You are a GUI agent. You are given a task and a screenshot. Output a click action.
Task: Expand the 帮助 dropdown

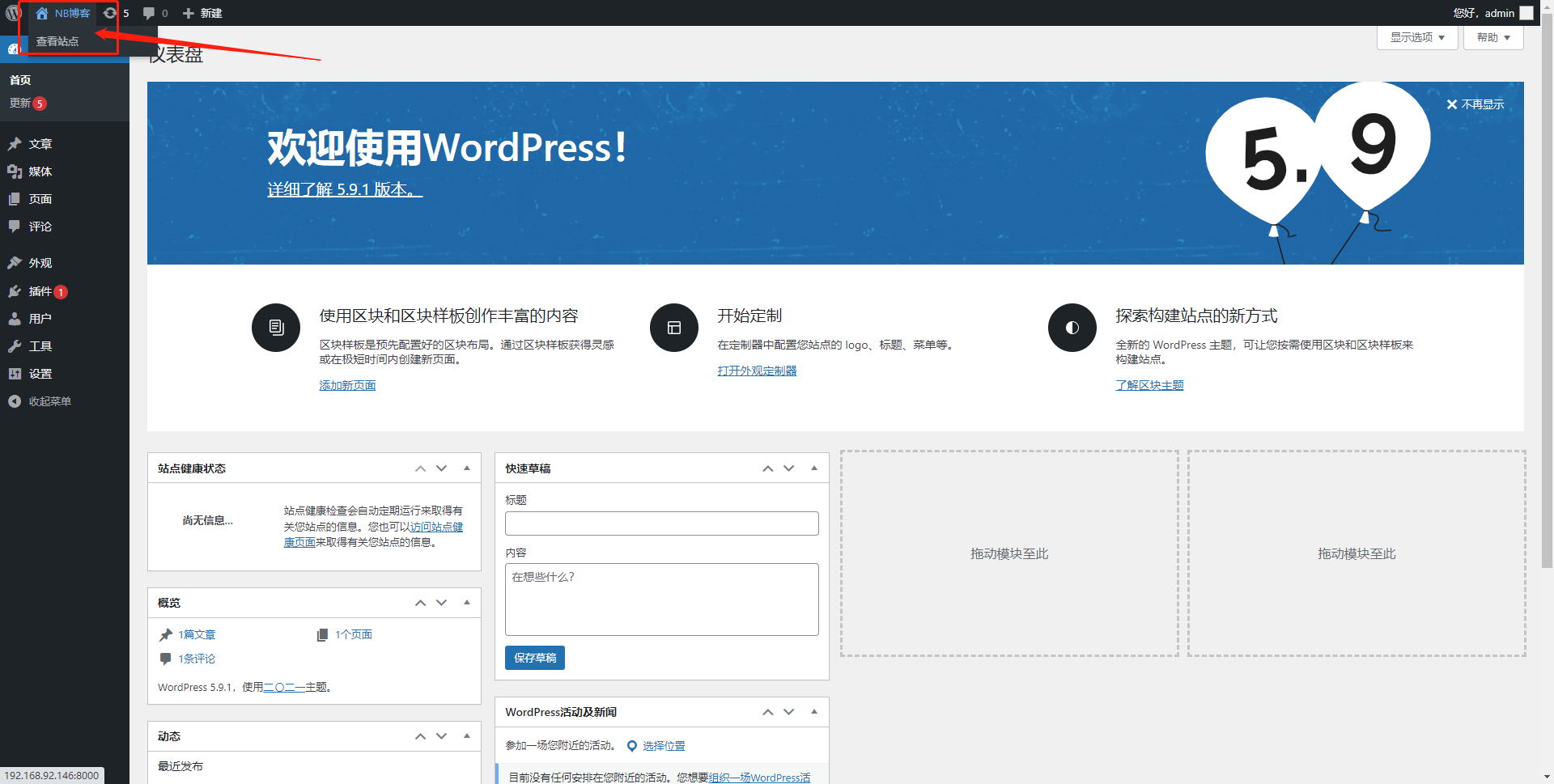(x=1493, y=37)
